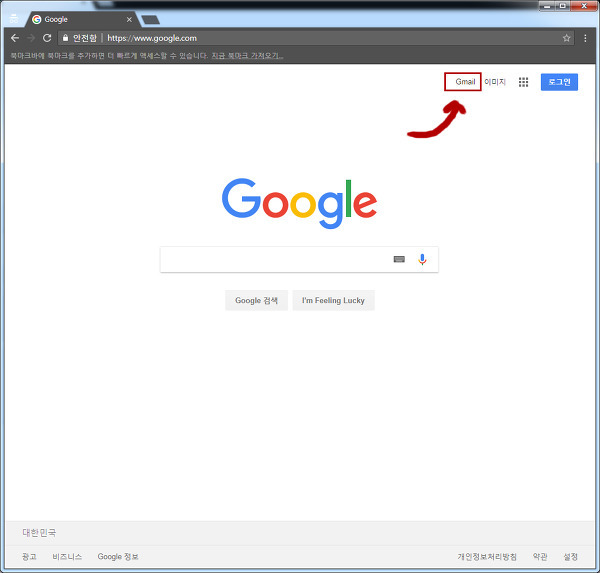The width and height of the screenshot is (600, 573).
Task: Close the Google tab
Action: (x=129, y=20)
